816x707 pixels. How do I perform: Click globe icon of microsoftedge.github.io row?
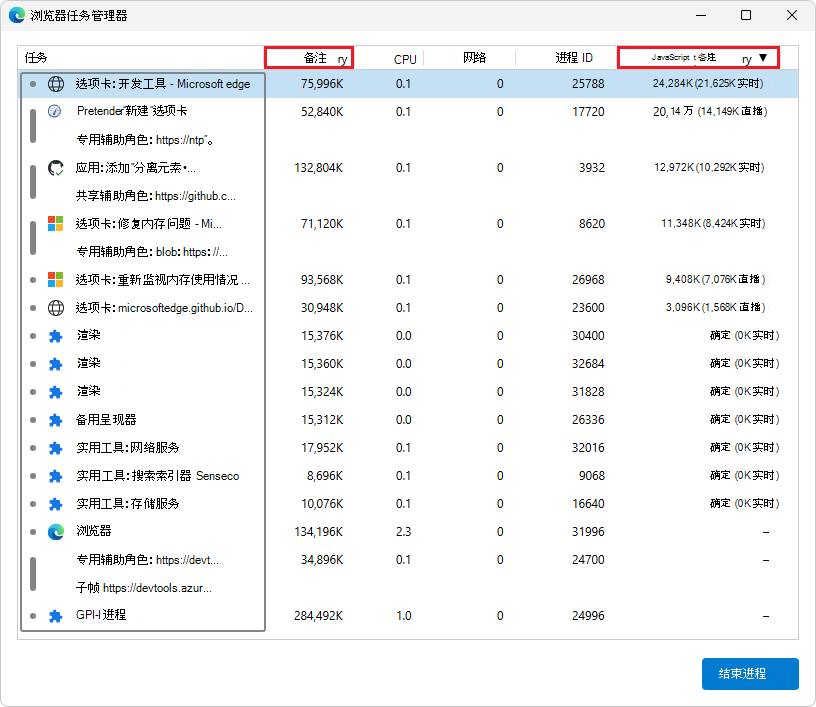(56, 308)
